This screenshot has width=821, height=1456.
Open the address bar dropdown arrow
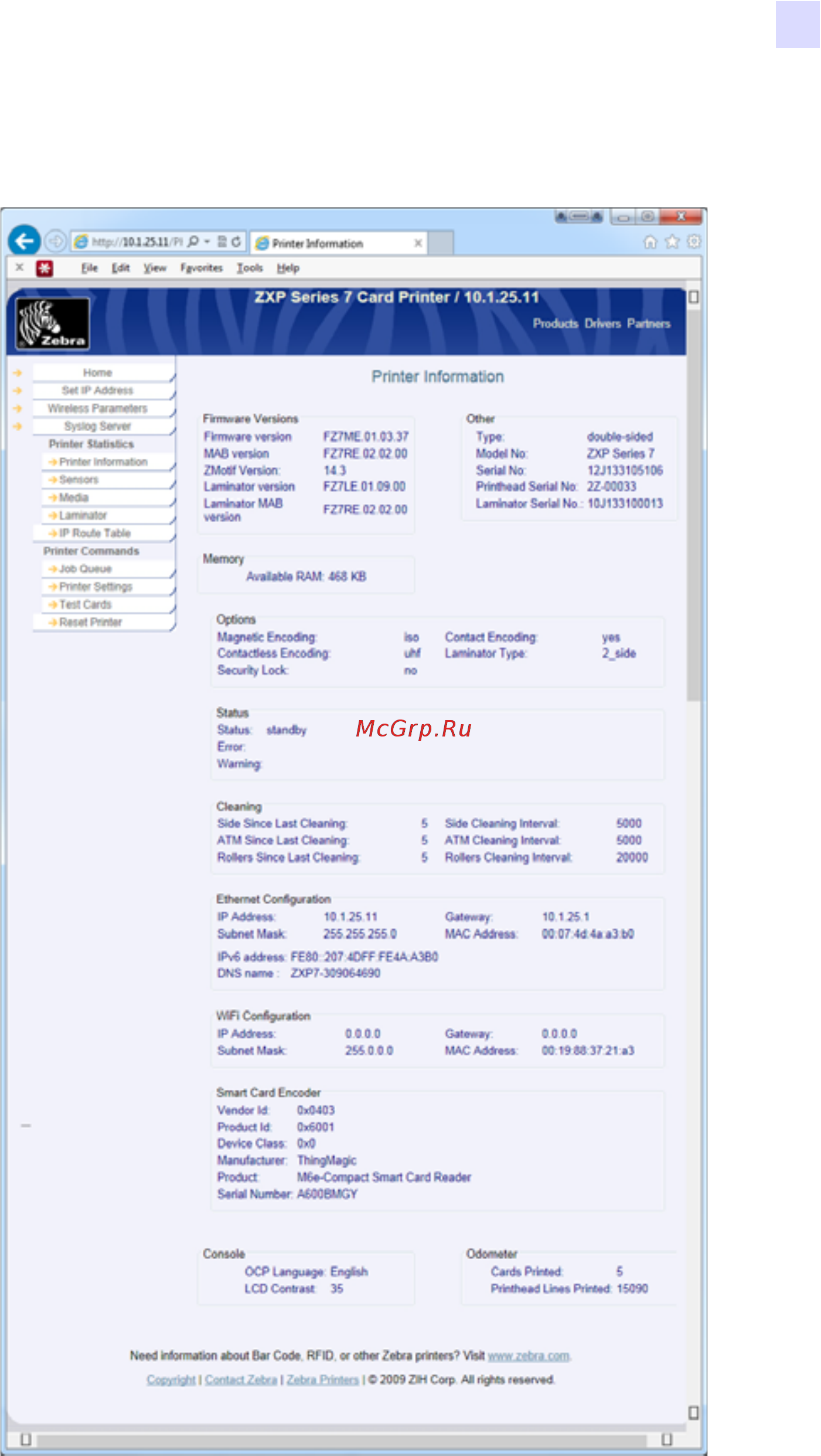click(207, 241)
